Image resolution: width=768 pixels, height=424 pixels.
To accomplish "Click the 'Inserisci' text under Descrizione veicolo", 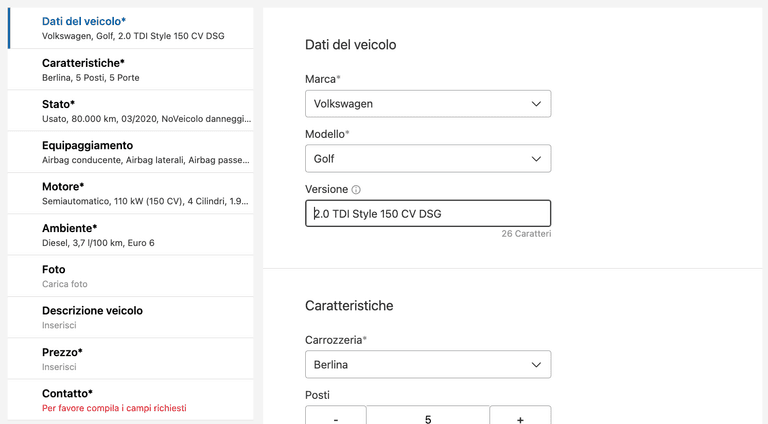I will pyautogui.click(x=59, y=325).
